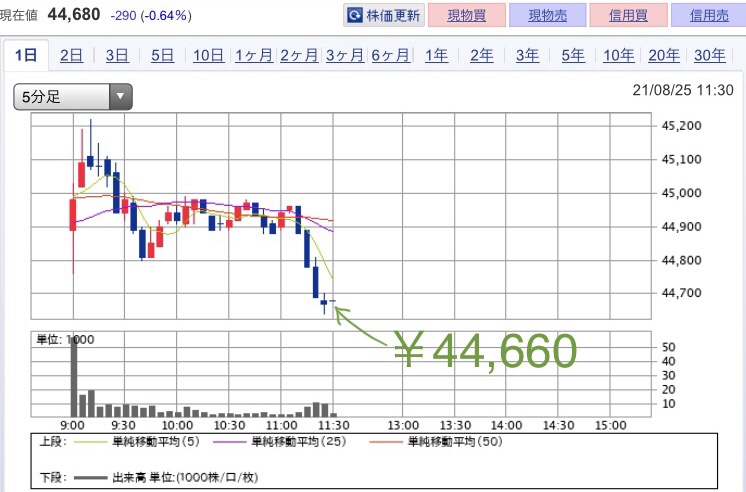Click the 15:00 time axis label

pos(611,425)
